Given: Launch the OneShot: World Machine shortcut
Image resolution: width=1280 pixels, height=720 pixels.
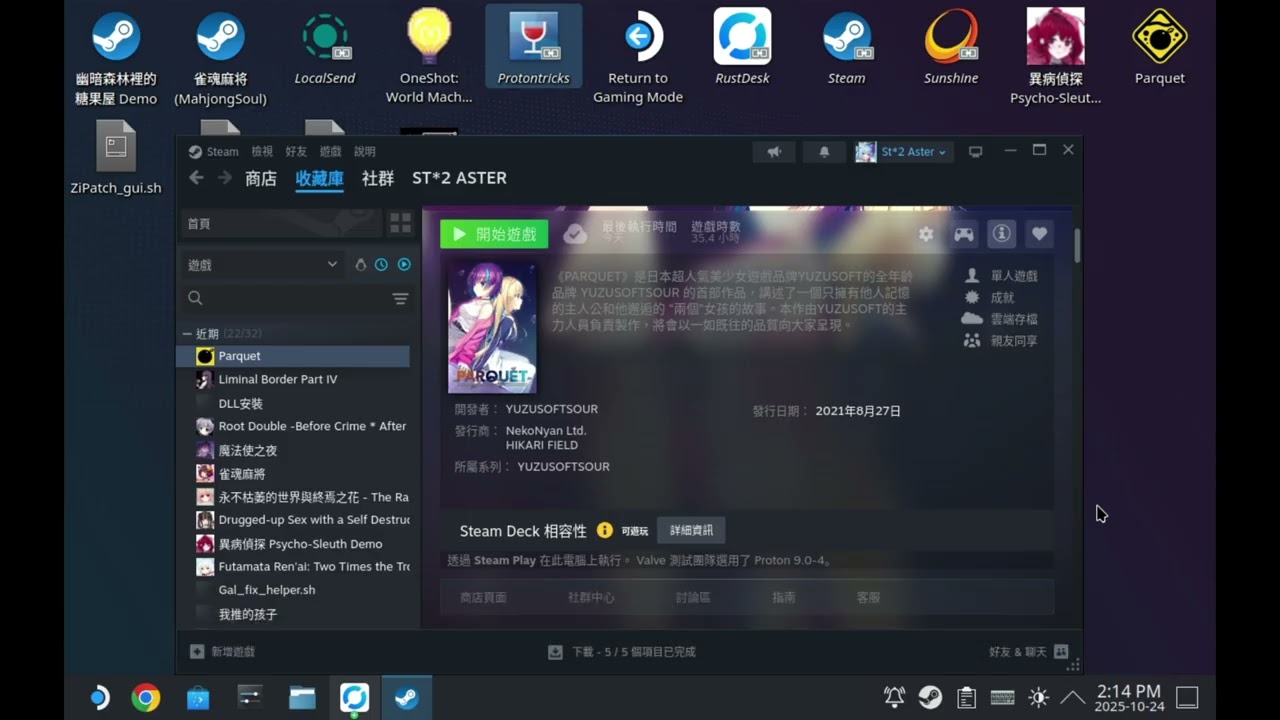Looking at the screenshot, I should [x=429, y=56].
